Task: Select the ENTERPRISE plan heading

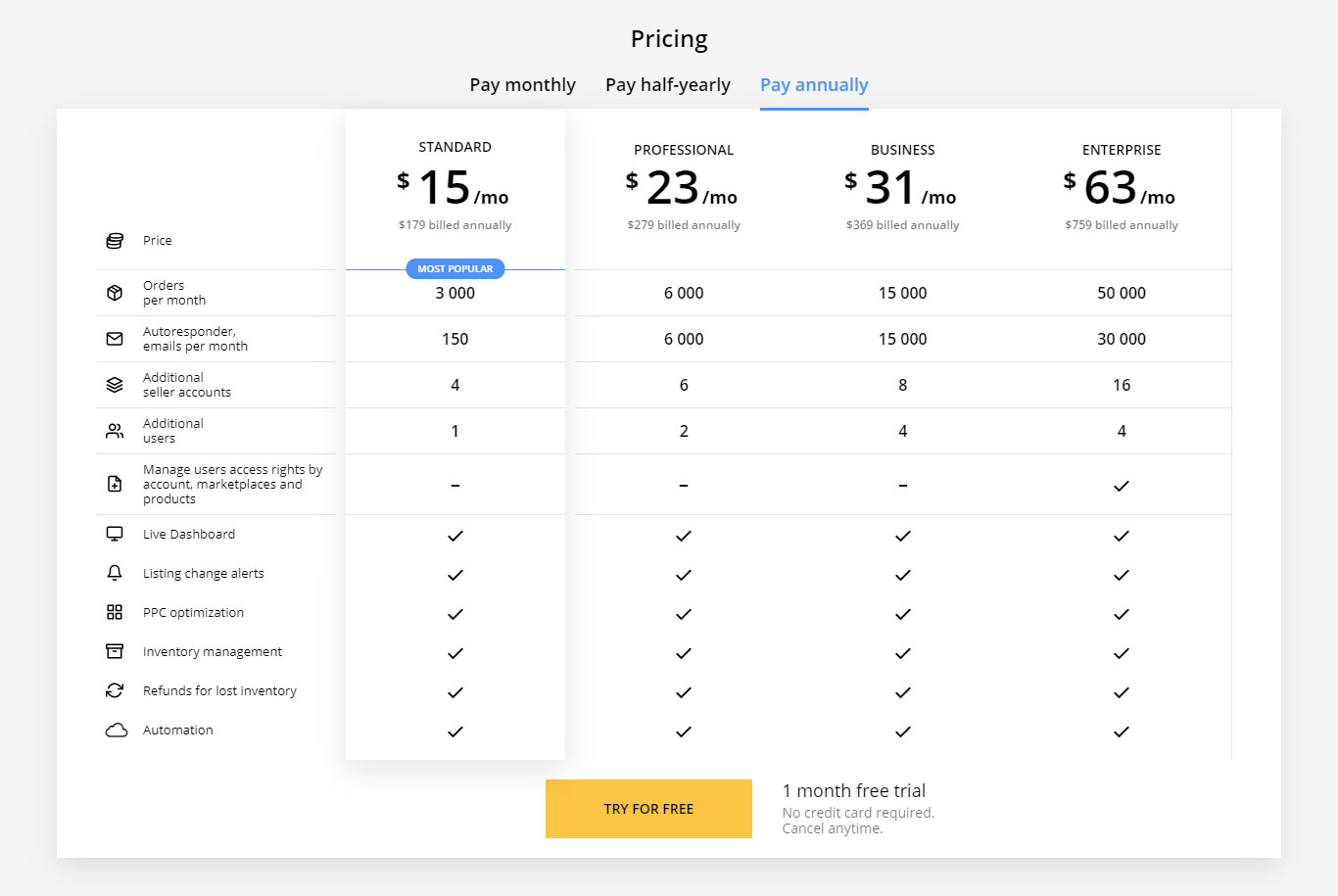Action: (1122, 150)
